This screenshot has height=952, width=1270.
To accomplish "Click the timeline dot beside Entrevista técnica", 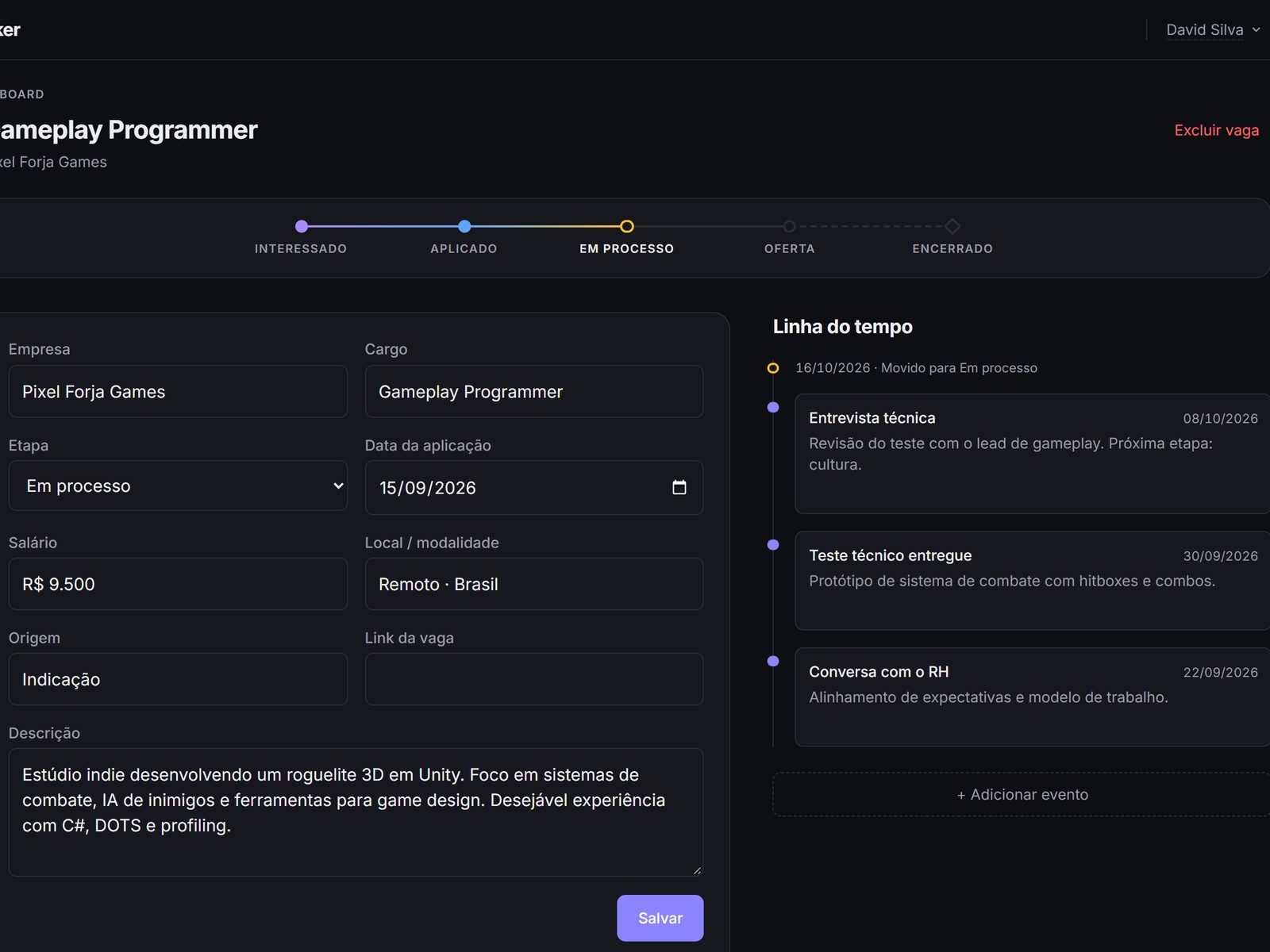I will point(773,407).
